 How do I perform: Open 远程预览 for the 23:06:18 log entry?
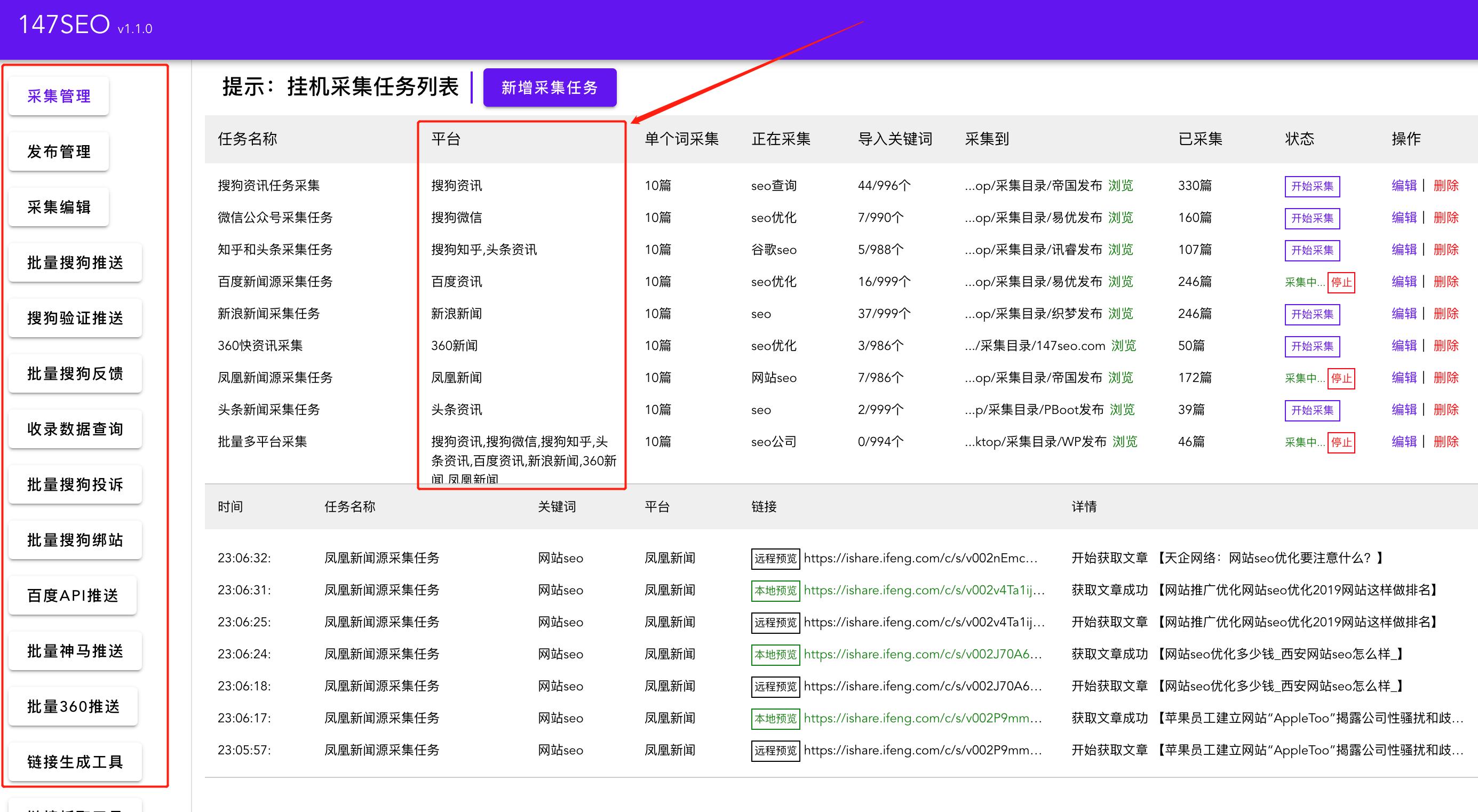tap(776, 687)
